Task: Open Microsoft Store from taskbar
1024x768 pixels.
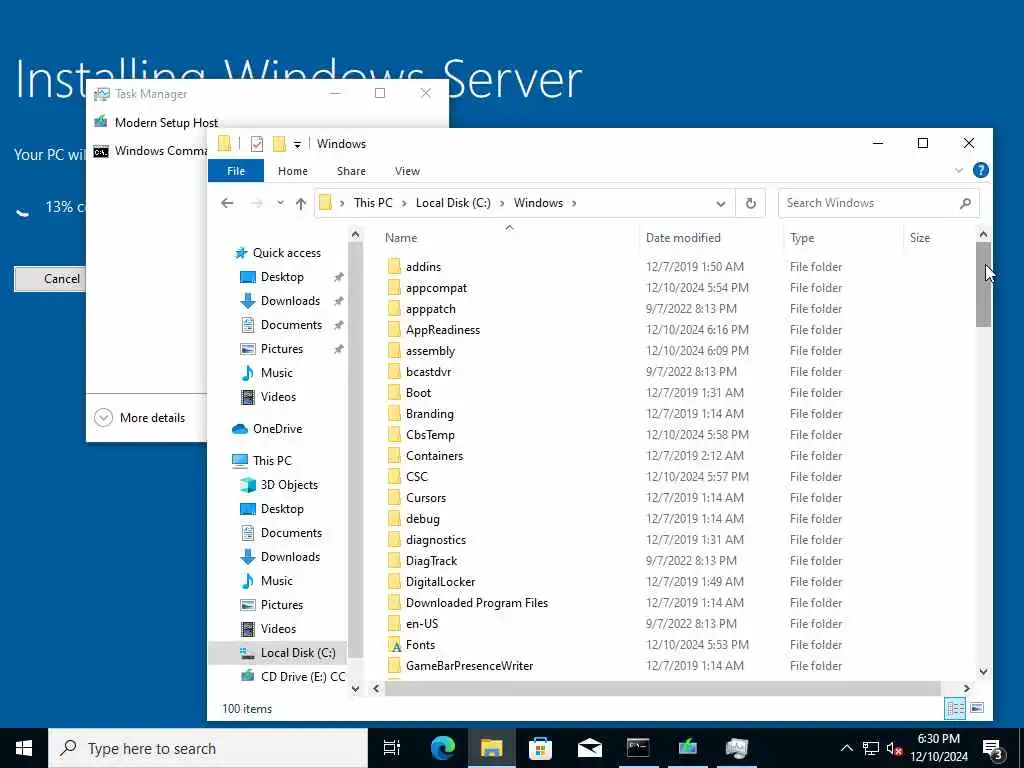Action: tap(540, 748)
